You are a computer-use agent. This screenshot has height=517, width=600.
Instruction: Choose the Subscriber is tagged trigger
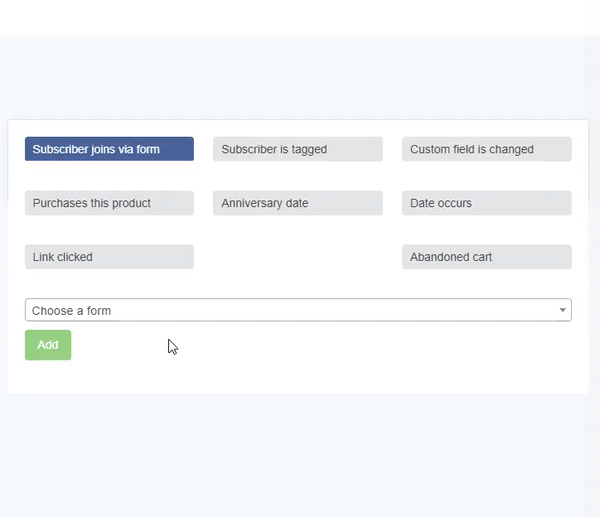coord(298,149)
